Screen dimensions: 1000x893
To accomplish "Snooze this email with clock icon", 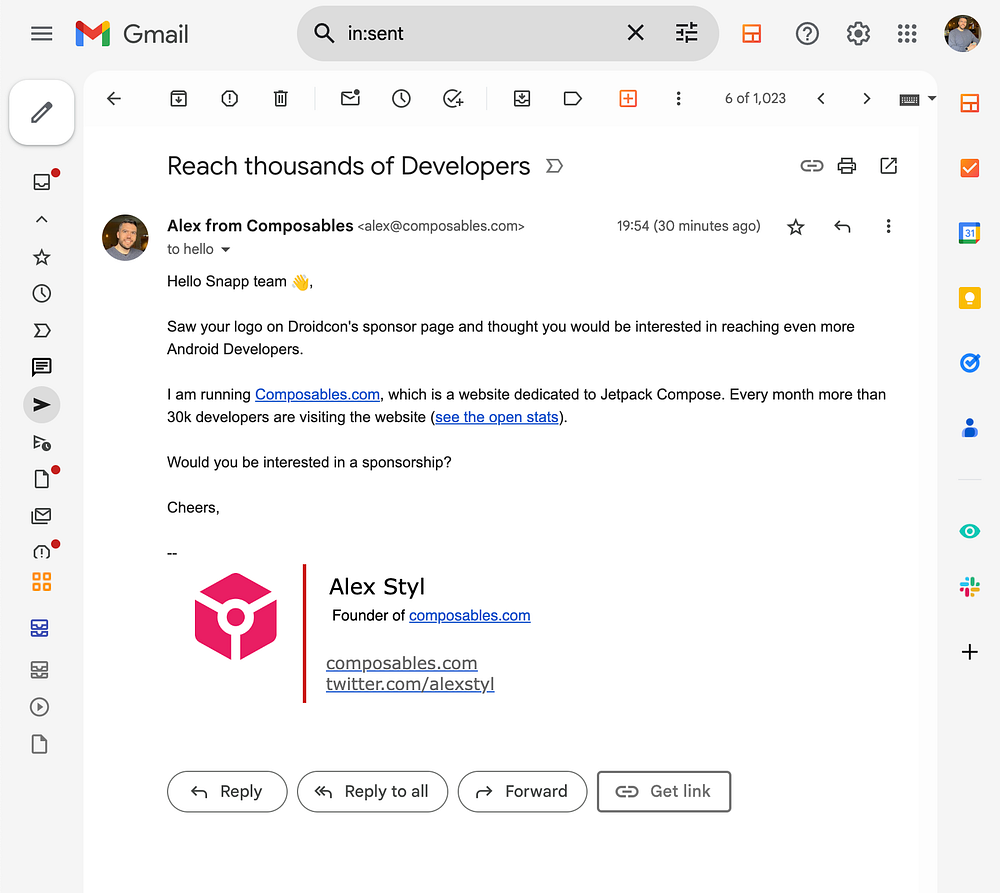I will [401, 98].
